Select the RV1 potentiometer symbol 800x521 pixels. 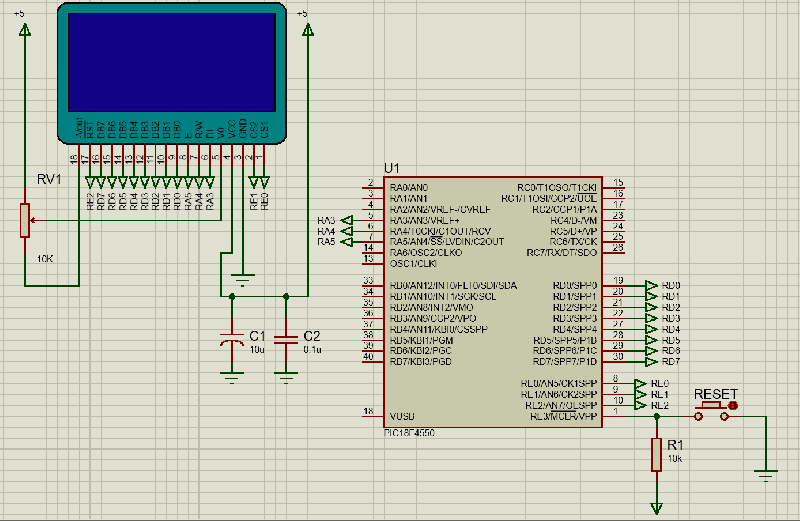[25, 220]
